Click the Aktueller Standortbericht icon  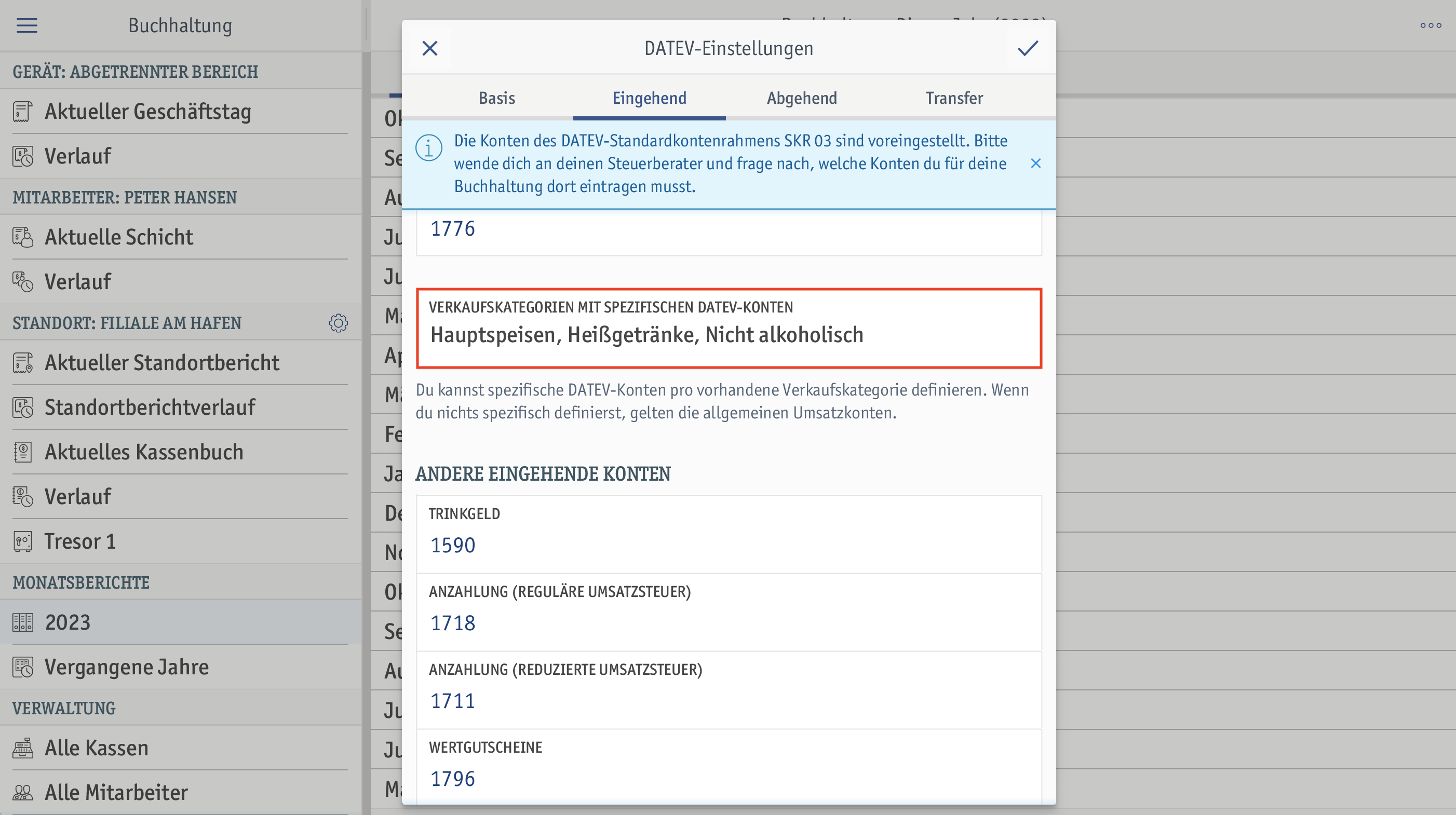point(23,363)
